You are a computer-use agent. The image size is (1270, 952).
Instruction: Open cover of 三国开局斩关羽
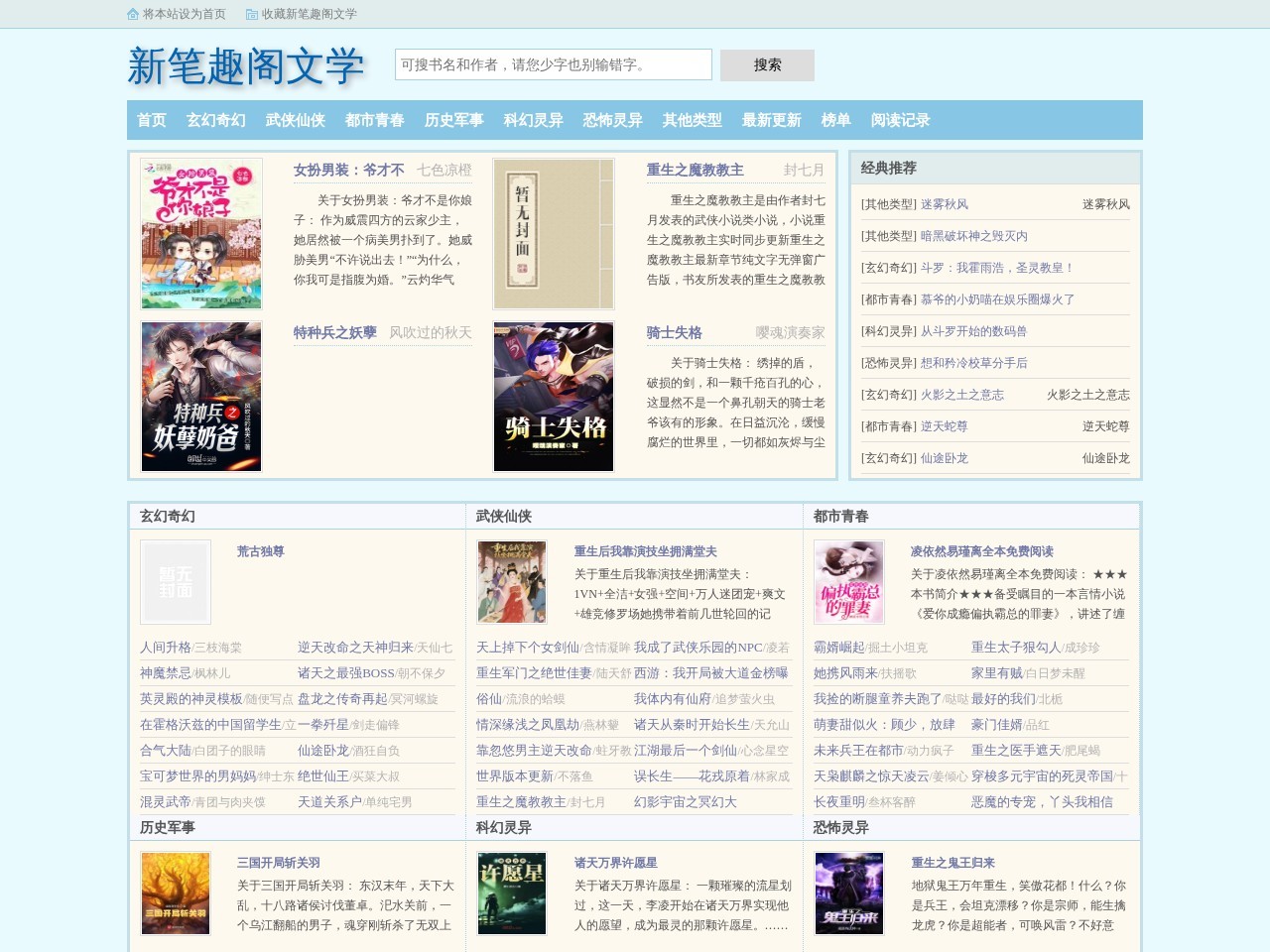coord(176,893)
